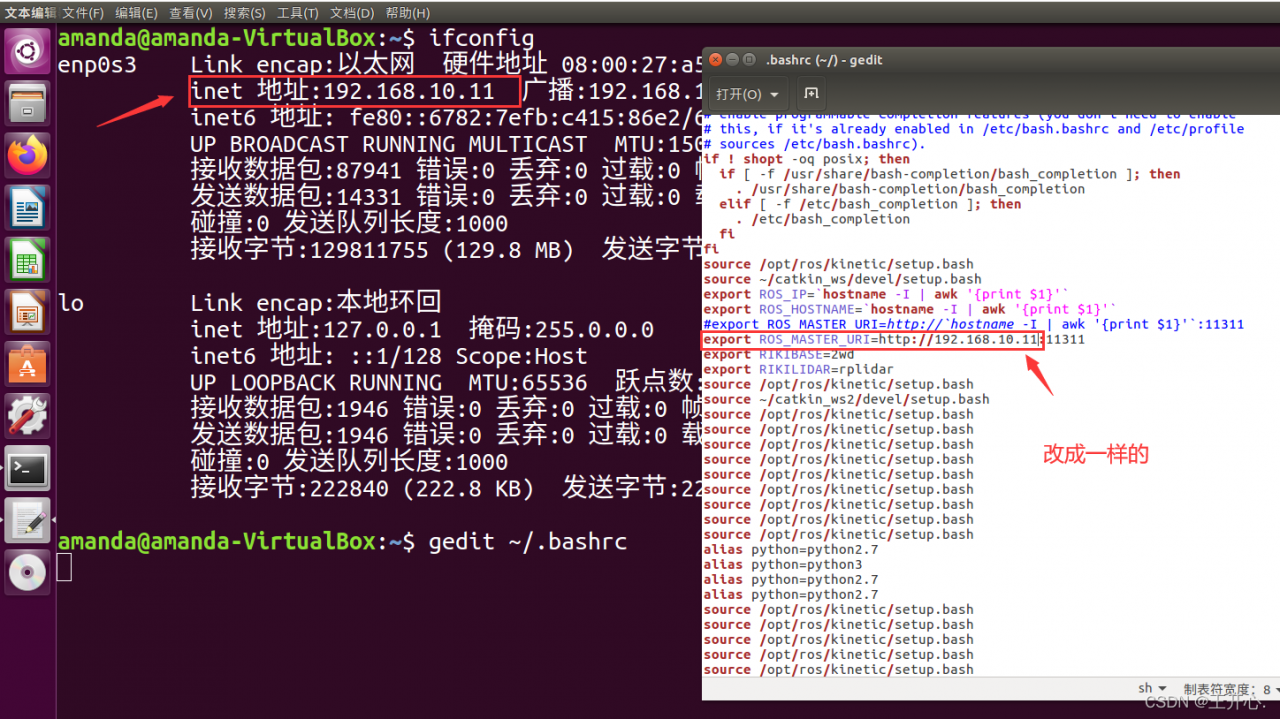Image resolution: width=1280 pixels, height=719 pixels.
Task: Open the 查看(V) menu
Action: click(x=190, y=13)
